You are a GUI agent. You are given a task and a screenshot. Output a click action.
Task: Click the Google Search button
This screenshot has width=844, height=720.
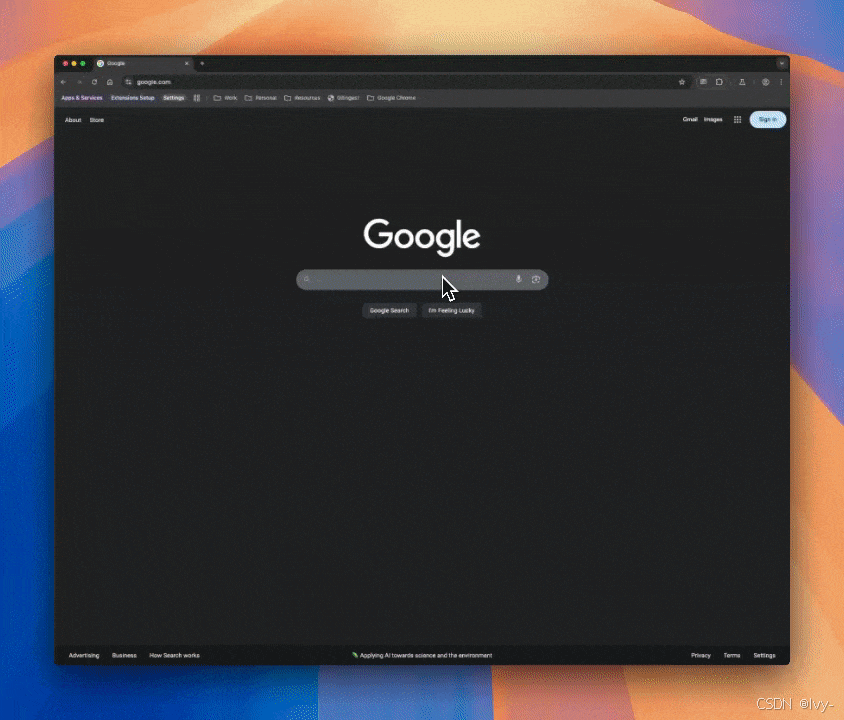389,310
